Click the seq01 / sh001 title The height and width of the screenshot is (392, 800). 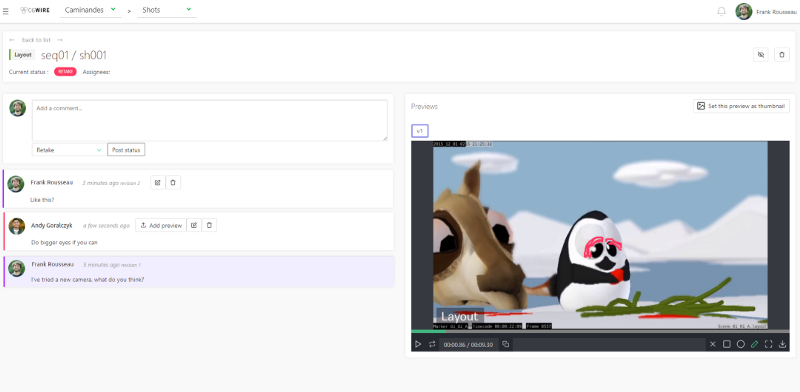[74, 55]
